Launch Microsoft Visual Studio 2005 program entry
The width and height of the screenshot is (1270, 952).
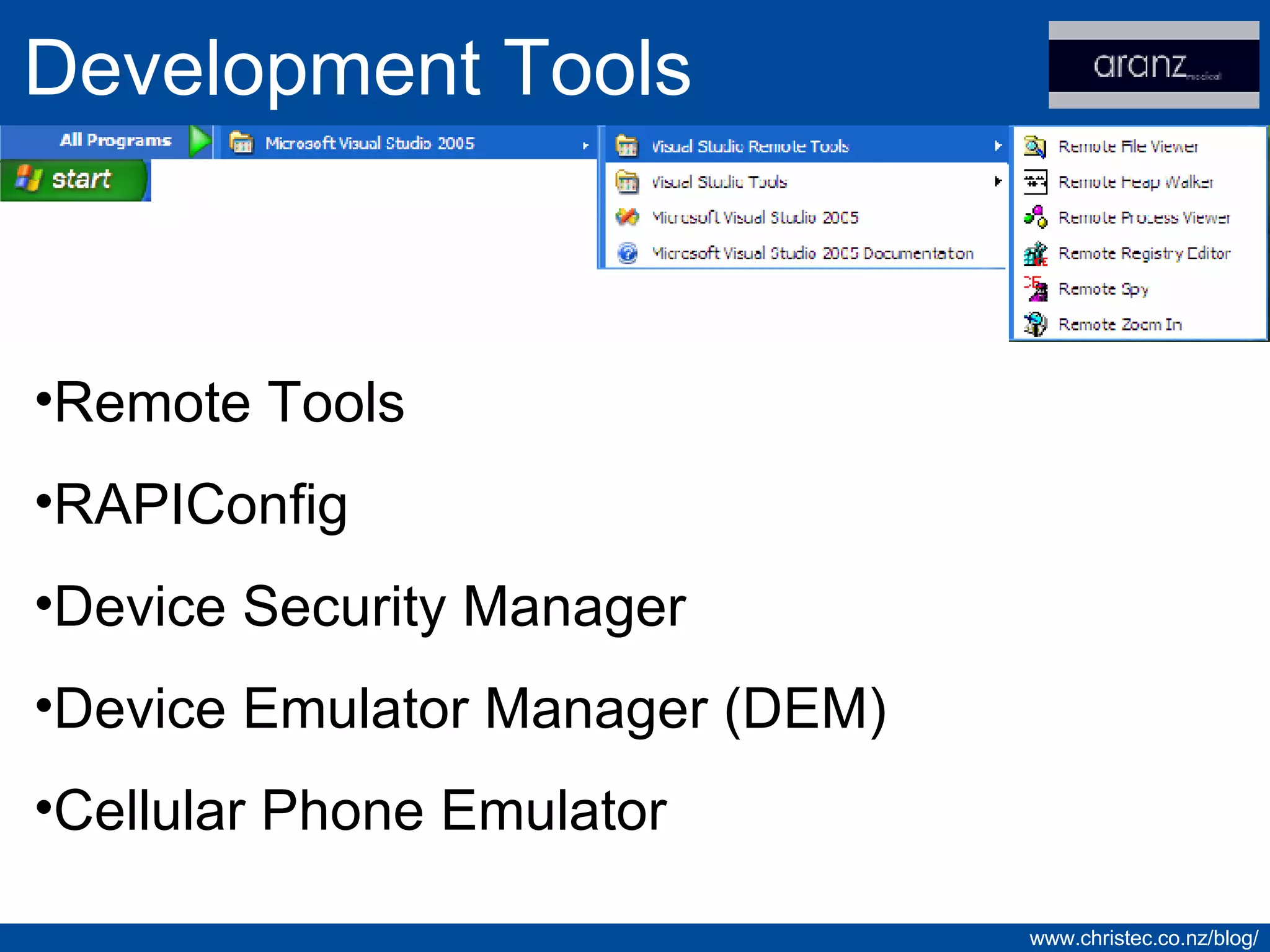pos(806,217)
